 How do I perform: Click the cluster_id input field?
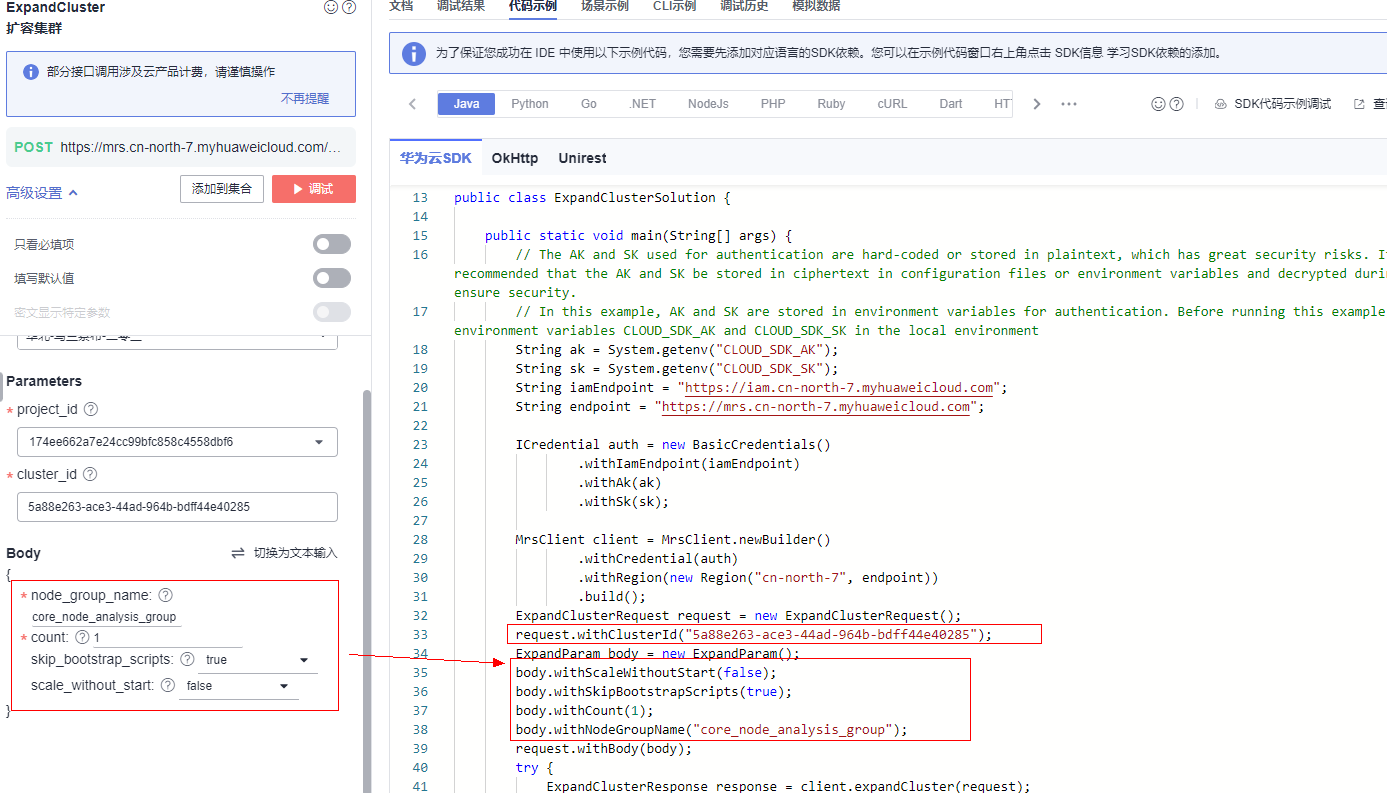point(177,507)
